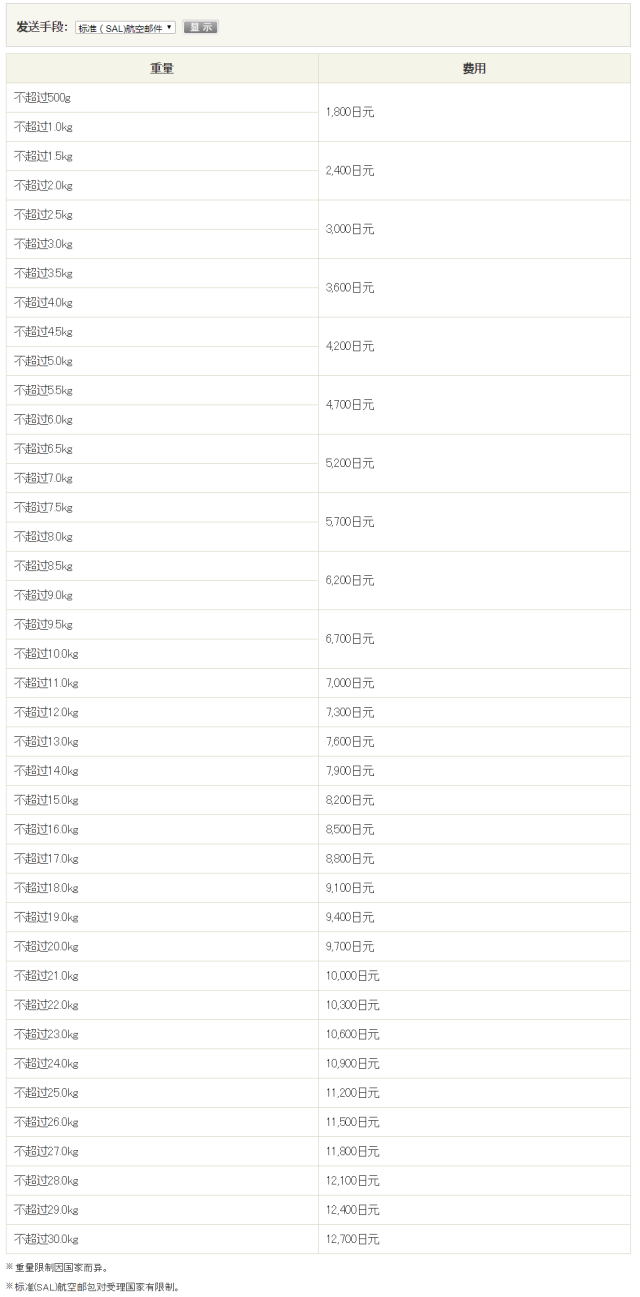Click the 费用 column header
Image resolution: width=640 pixels, height=1297 pixels.
point(474,68)
